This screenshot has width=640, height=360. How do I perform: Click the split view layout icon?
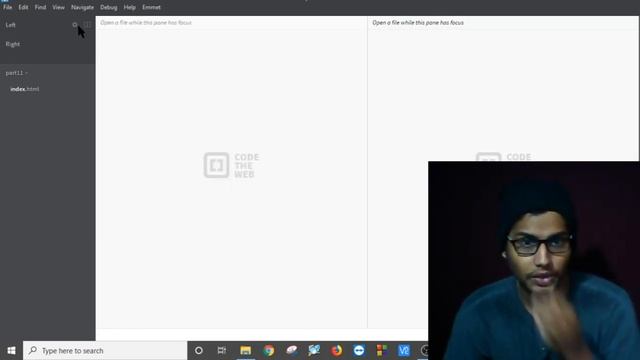(88, 25)
